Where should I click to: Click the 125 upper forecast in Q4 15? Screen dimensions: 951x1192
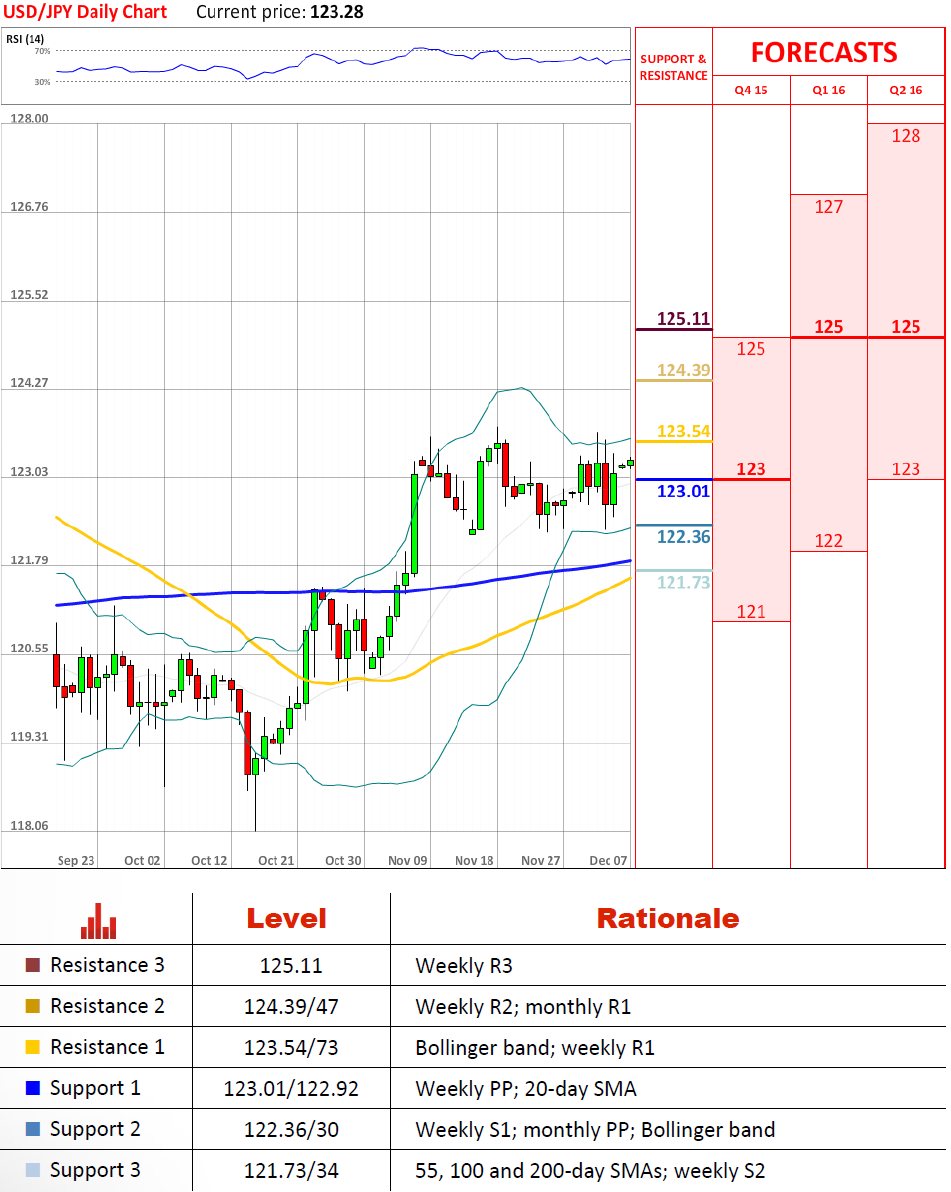[x=751, y=349]
